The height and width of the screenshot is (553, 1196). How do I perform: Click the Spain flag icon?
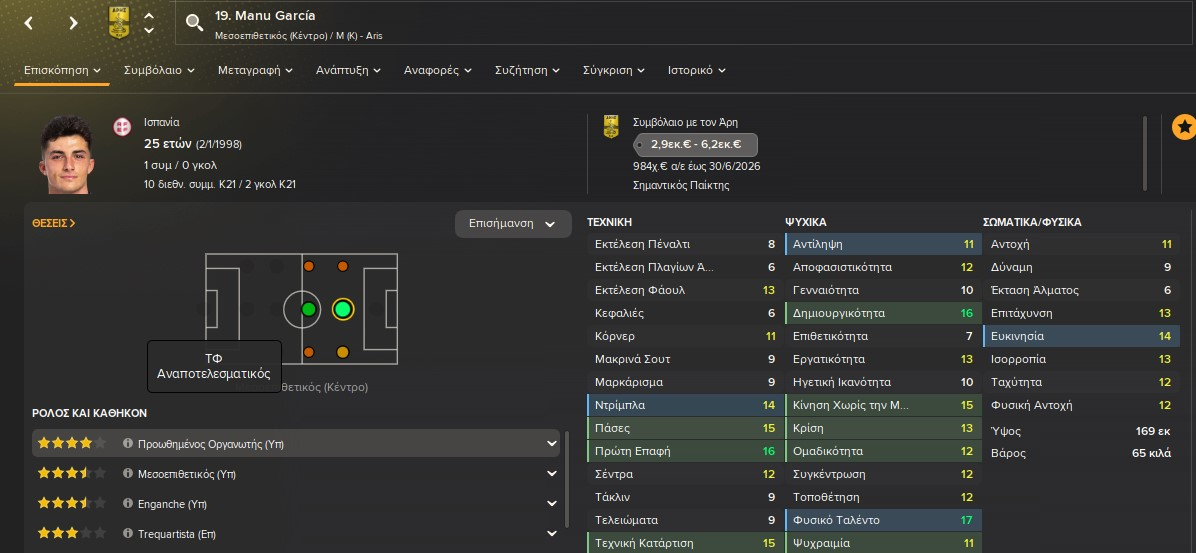123,127
